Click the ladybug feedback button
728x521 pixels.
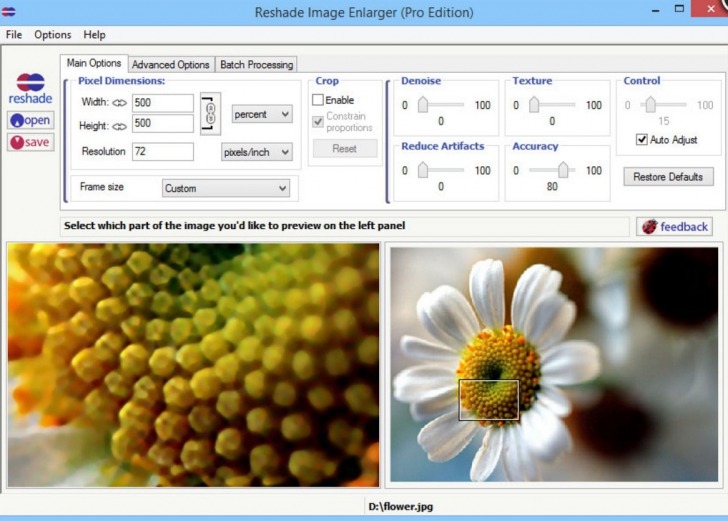coord(674,227)
